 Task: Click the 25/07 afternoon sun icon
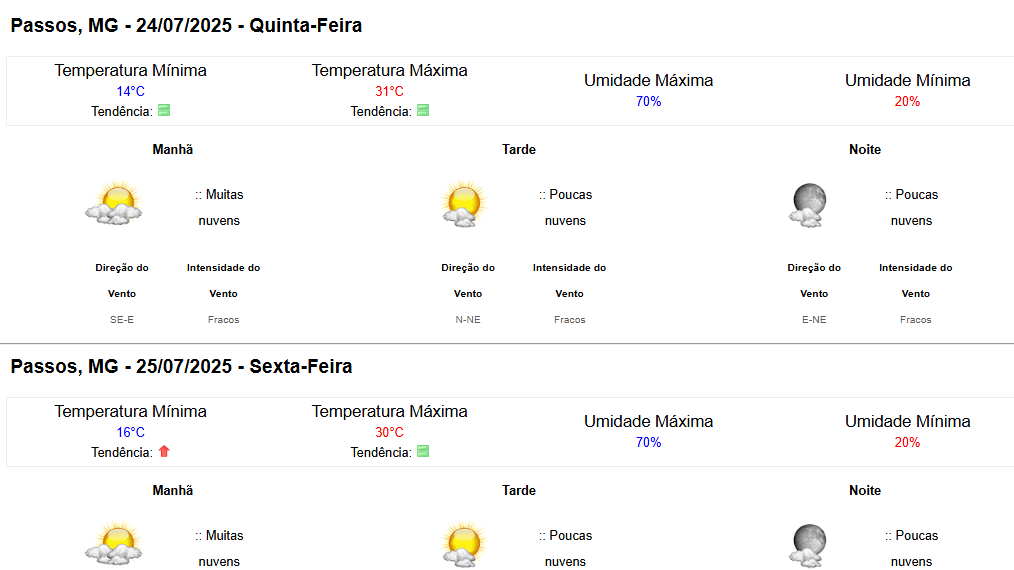point(464,545)
